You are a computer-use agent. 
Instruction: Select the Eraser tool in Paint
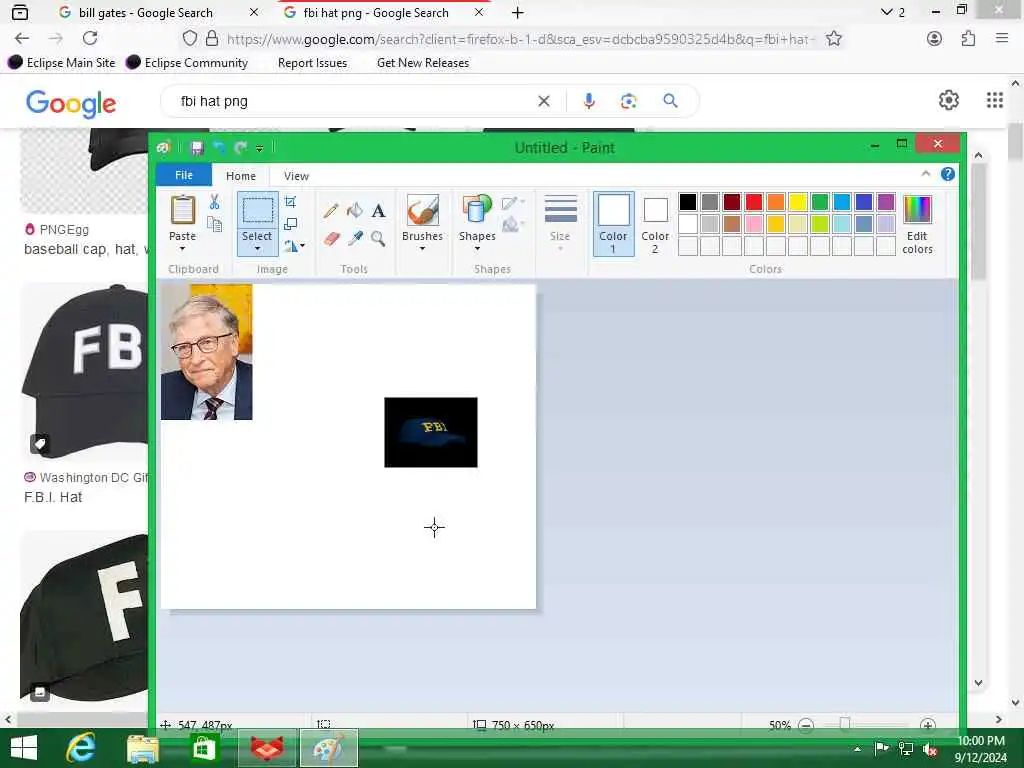[x=331, y=238]
